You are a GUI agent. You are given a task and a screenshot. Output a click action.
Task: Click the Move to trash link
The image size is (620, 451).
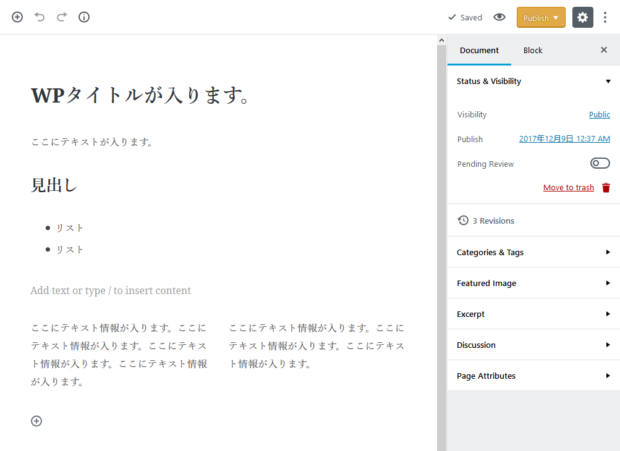click(x=568, y=188)
